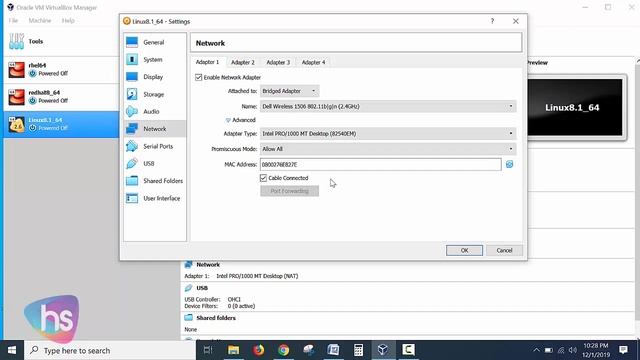
Task: Open the File menu in VirtualBox Manager
Action: 13,20
